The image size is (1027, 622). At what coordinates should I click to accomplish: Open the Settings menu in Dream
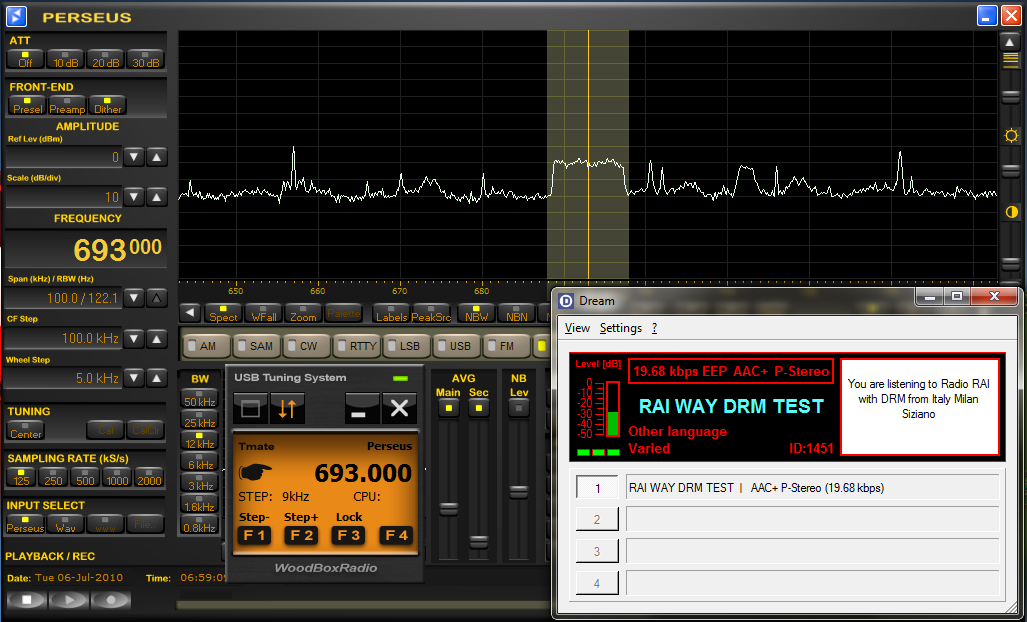click(x=621, y=328)
